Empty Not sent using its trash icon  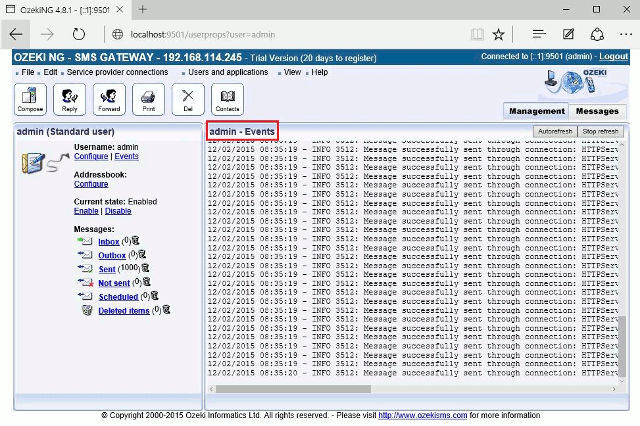pos(147,282)
